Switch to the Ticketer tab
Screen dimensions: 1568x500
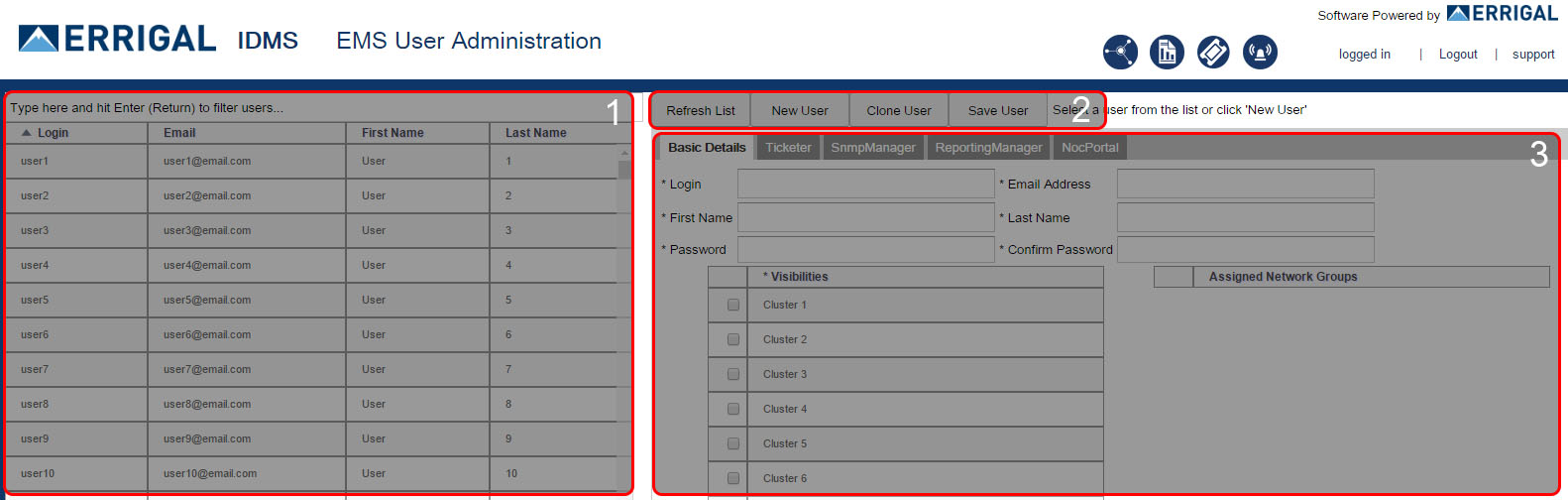(x=788, y=148)
